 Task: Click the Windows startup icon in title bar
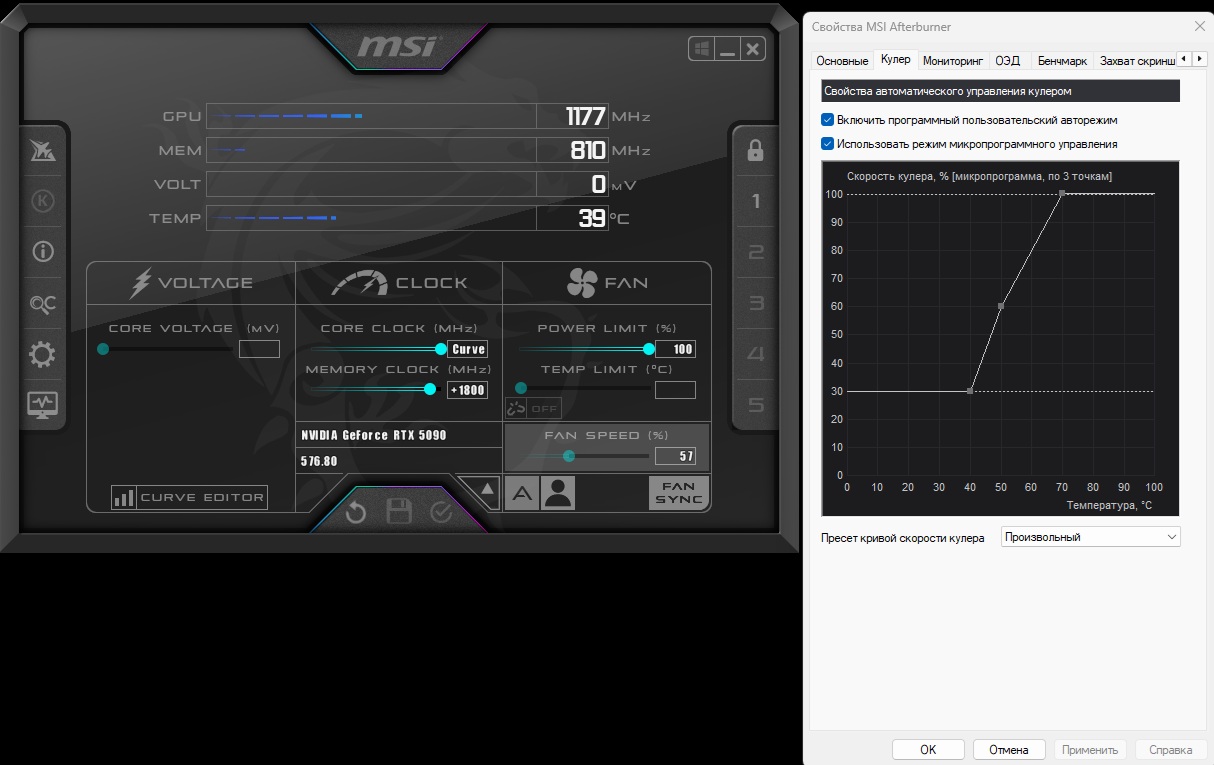coord(700,48)
